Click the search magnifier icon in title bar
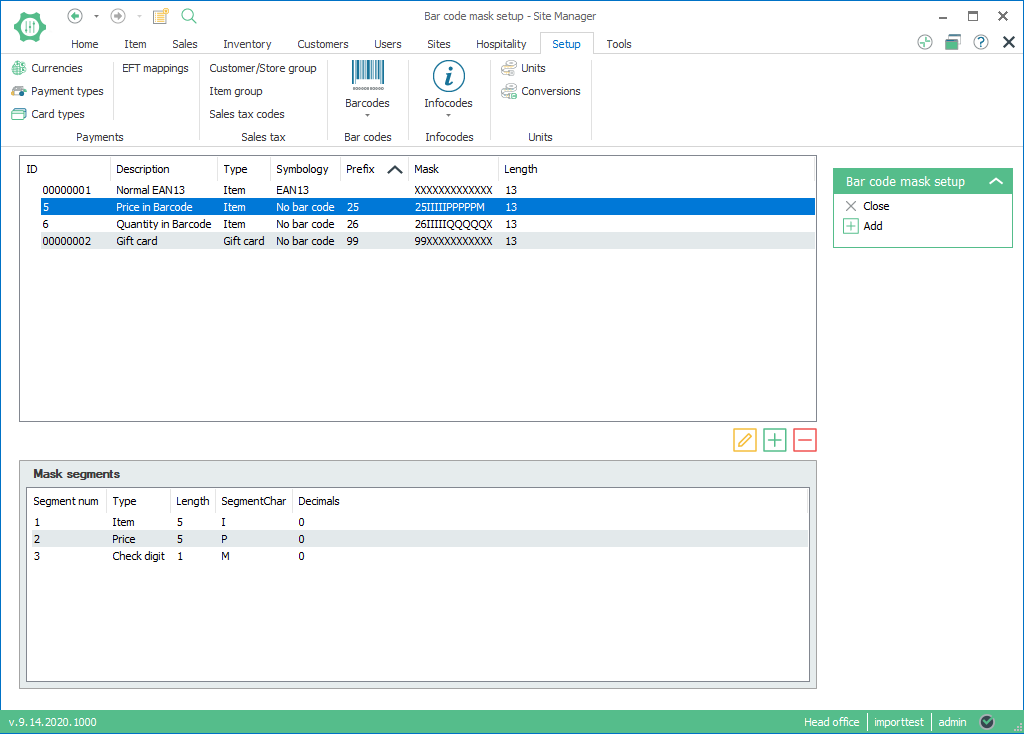The height and width of the screenshot is (734, 1024). (189, 16)
